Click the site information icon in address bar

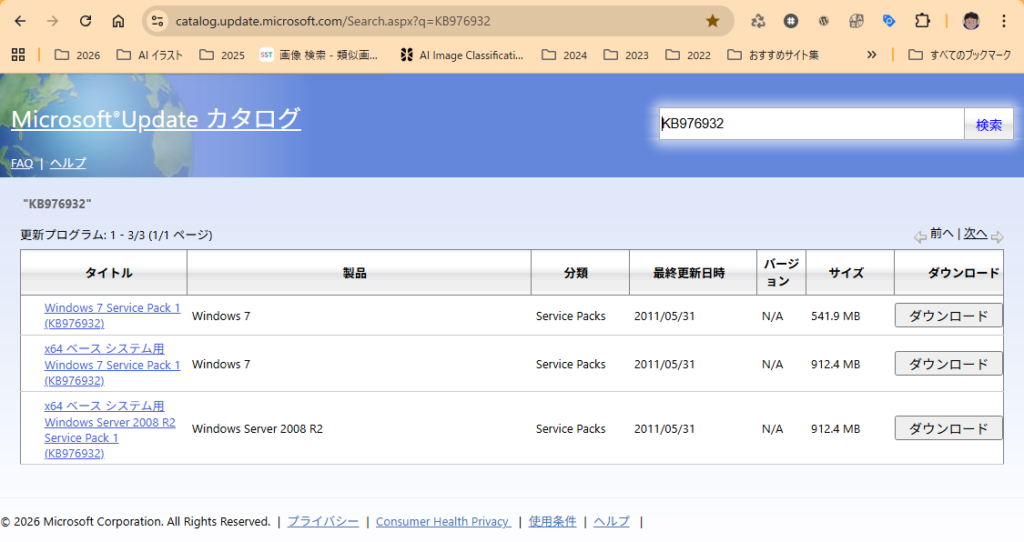click(x=155, y=21)
